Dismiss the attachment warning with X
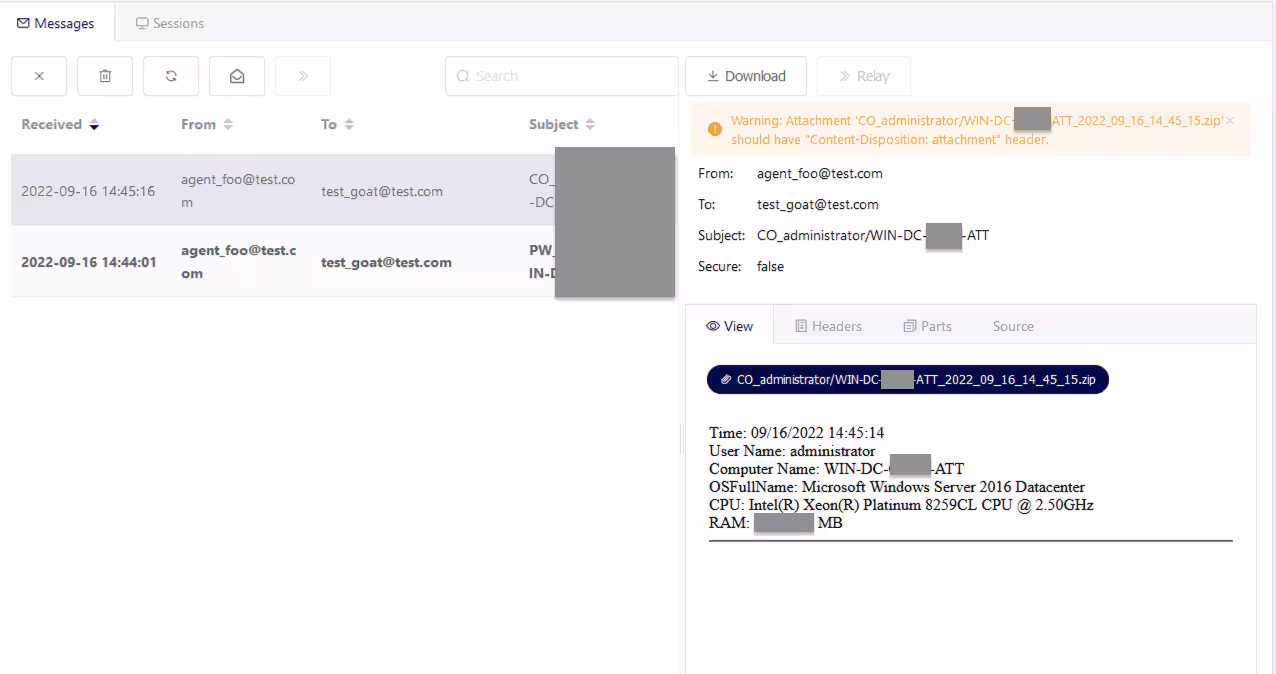 click(1230, 121)
